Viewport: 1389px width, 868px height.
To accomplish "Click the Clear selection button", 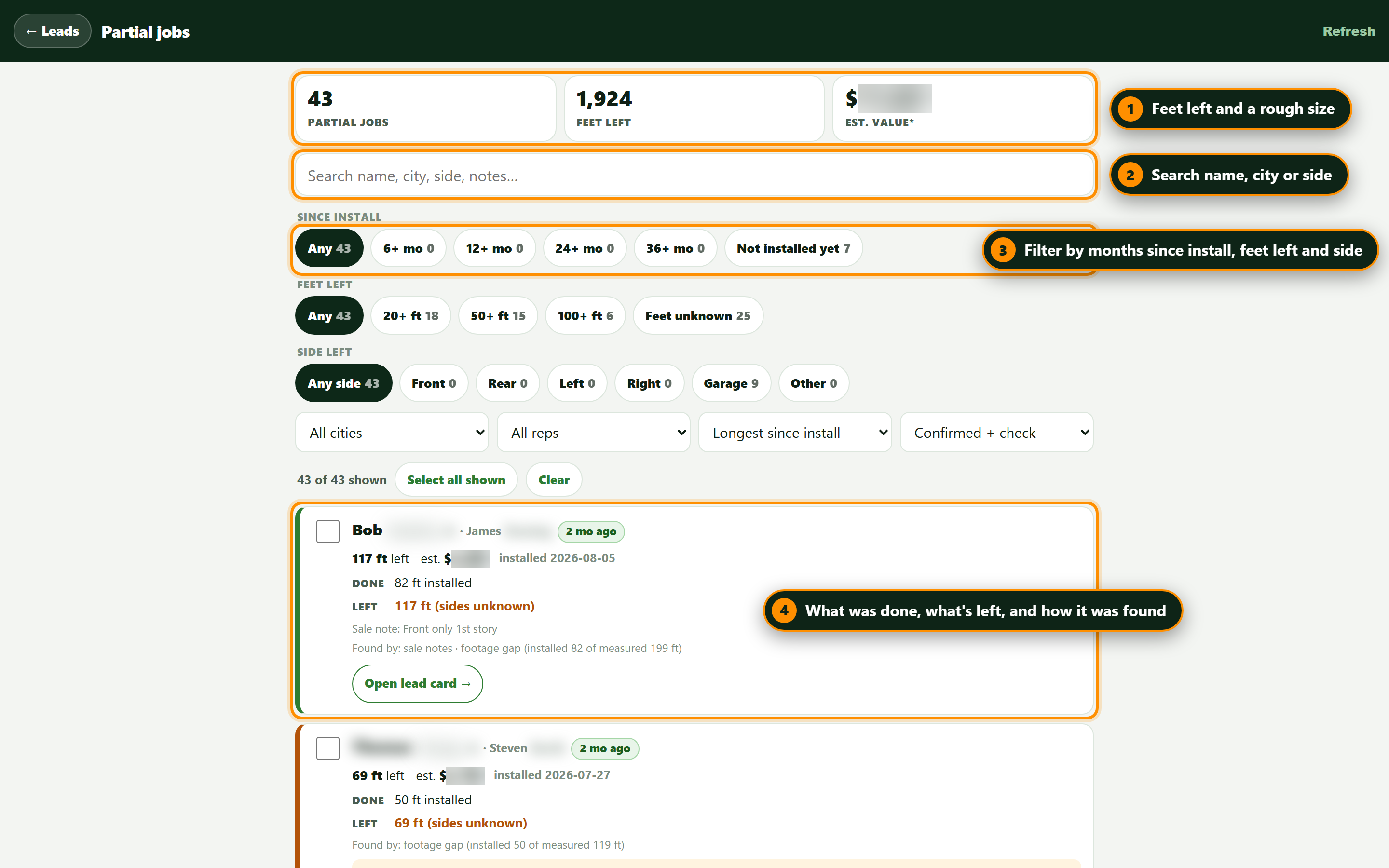I will pyautogui.click(x=553, y=479).
